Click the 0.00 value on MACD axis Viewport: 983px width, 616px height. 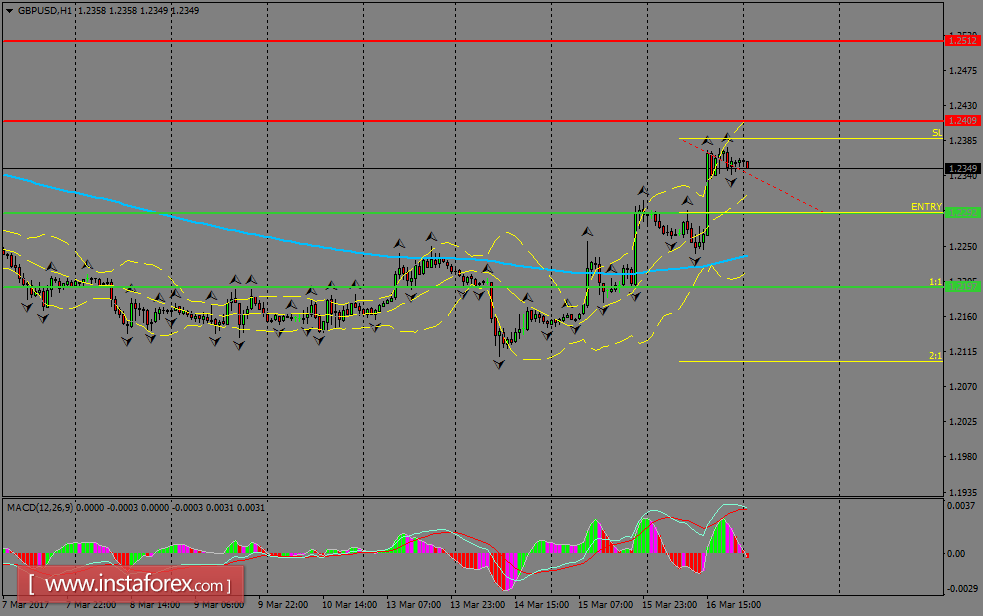[956, 554]
